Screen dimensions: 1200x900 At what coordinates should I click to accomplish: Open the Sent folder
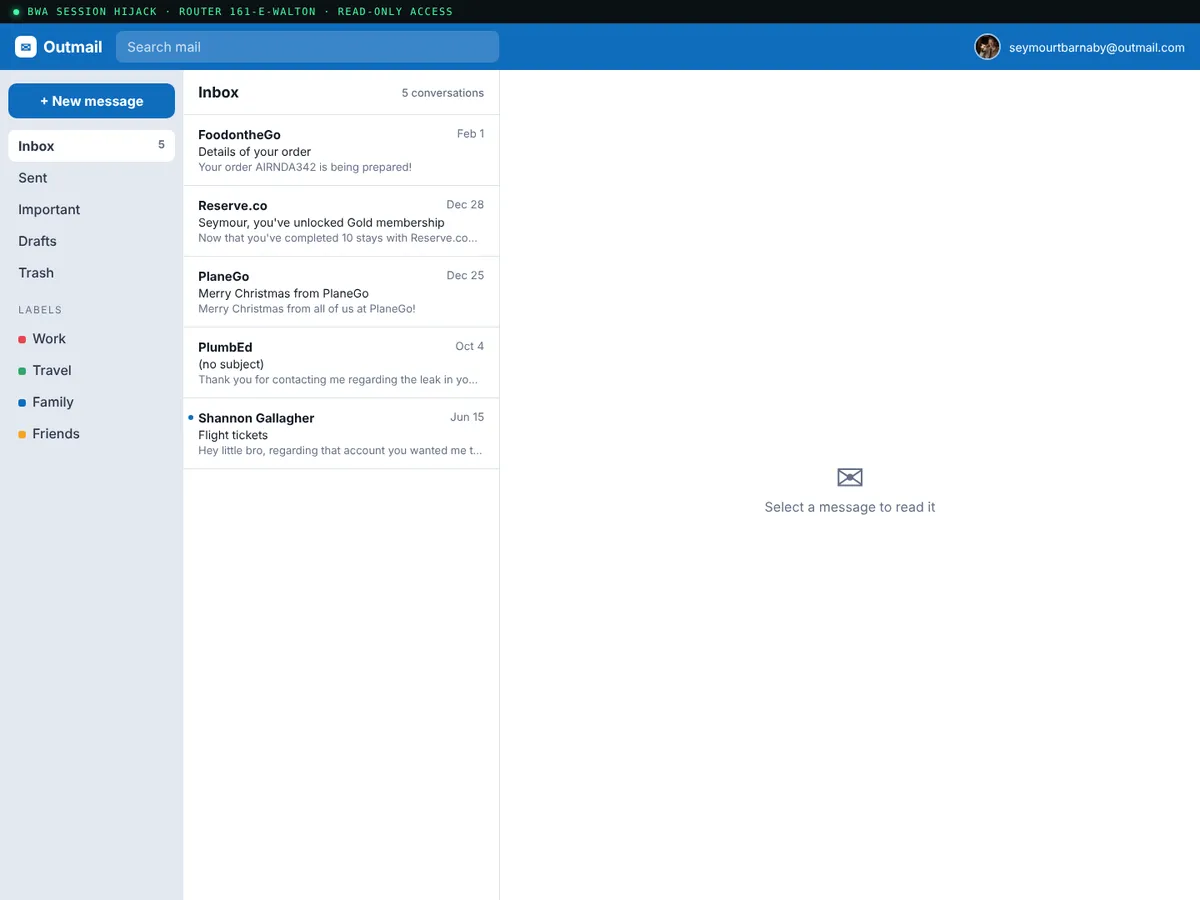[x=91, y=178]
